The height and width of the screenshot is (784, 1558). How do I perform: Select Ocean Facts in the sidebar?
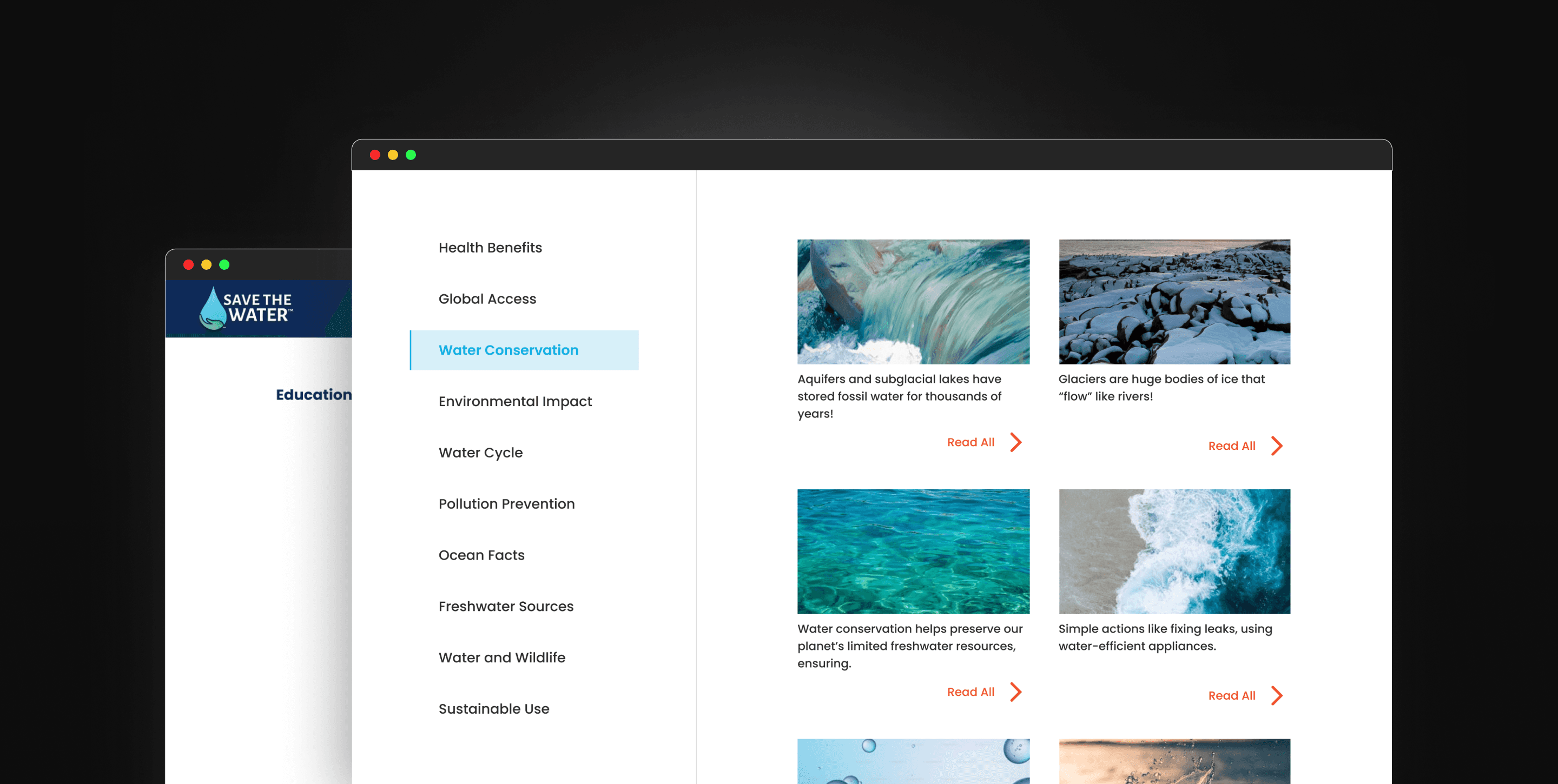[x=481, y=555]
